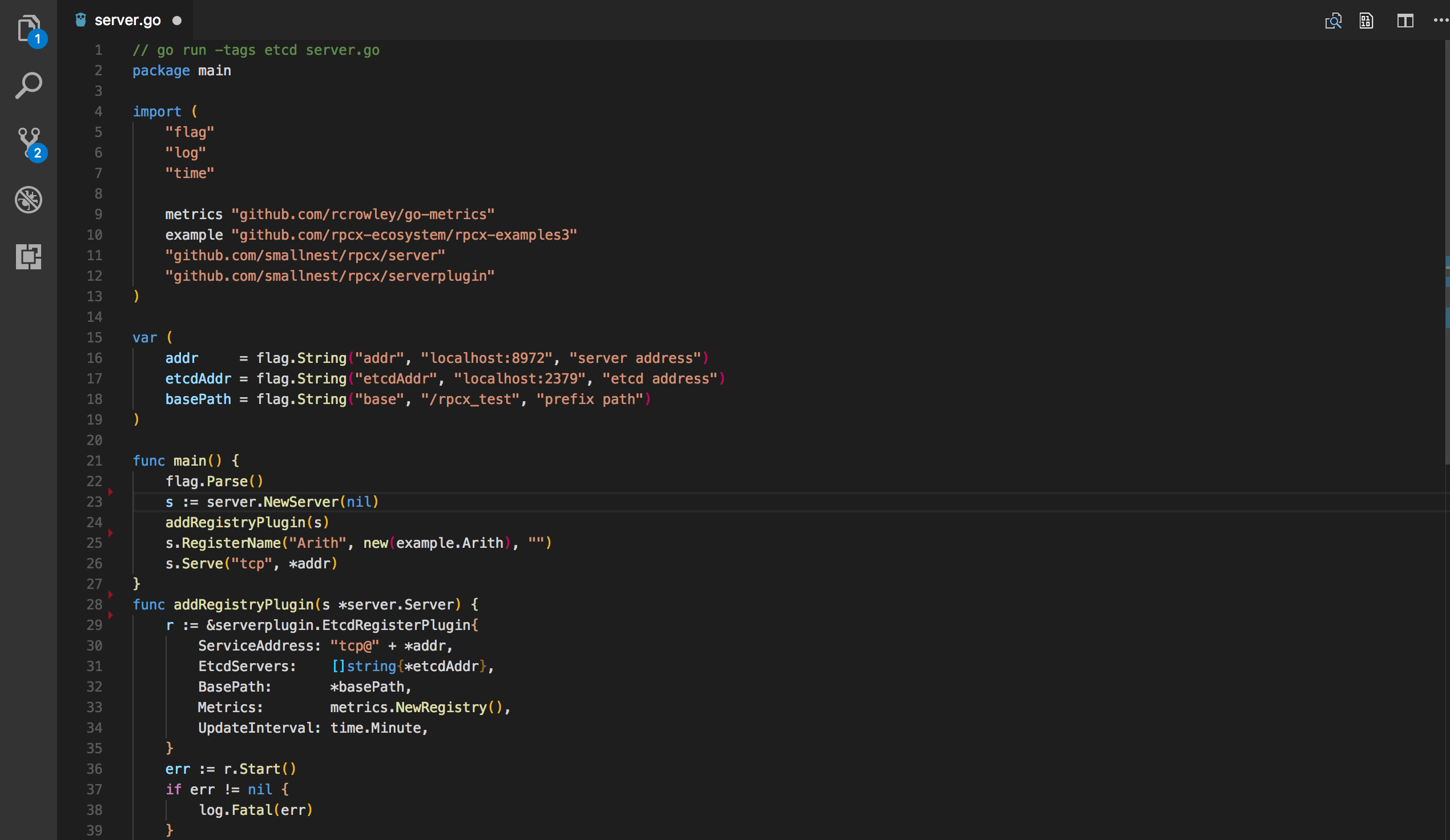Open the editor's more actions ellipsis menu
1450x840 pixels.
(1441, 21)
